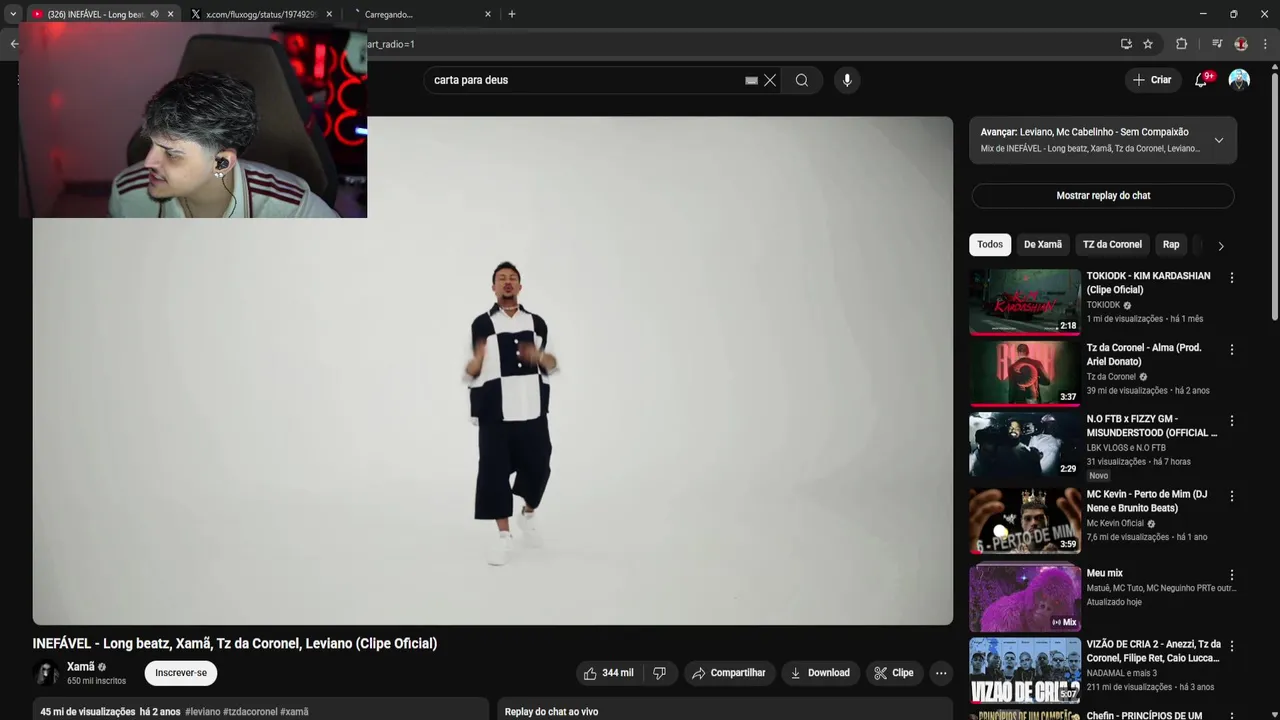The width and height of the screenshot is (1280, 720).
Task: Open Chefin PRINCÍPIOS DE UM video title
Action: coord(1144,715)
